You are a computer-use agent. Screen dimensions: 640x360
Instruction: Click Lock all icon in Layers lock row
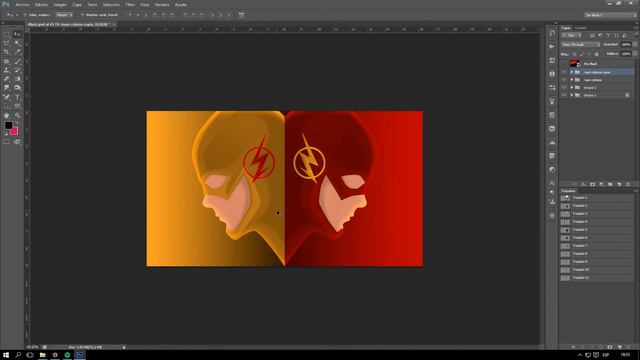point(596,54)
